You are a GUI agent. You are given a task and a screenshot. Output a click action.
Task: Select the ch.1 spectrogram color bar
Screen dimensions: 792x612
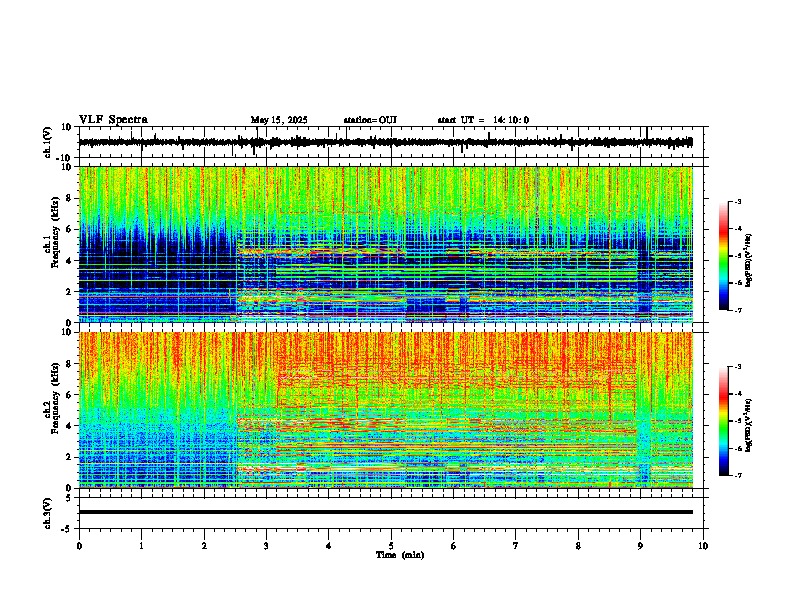pyautogui.click(x=723, y=256)
